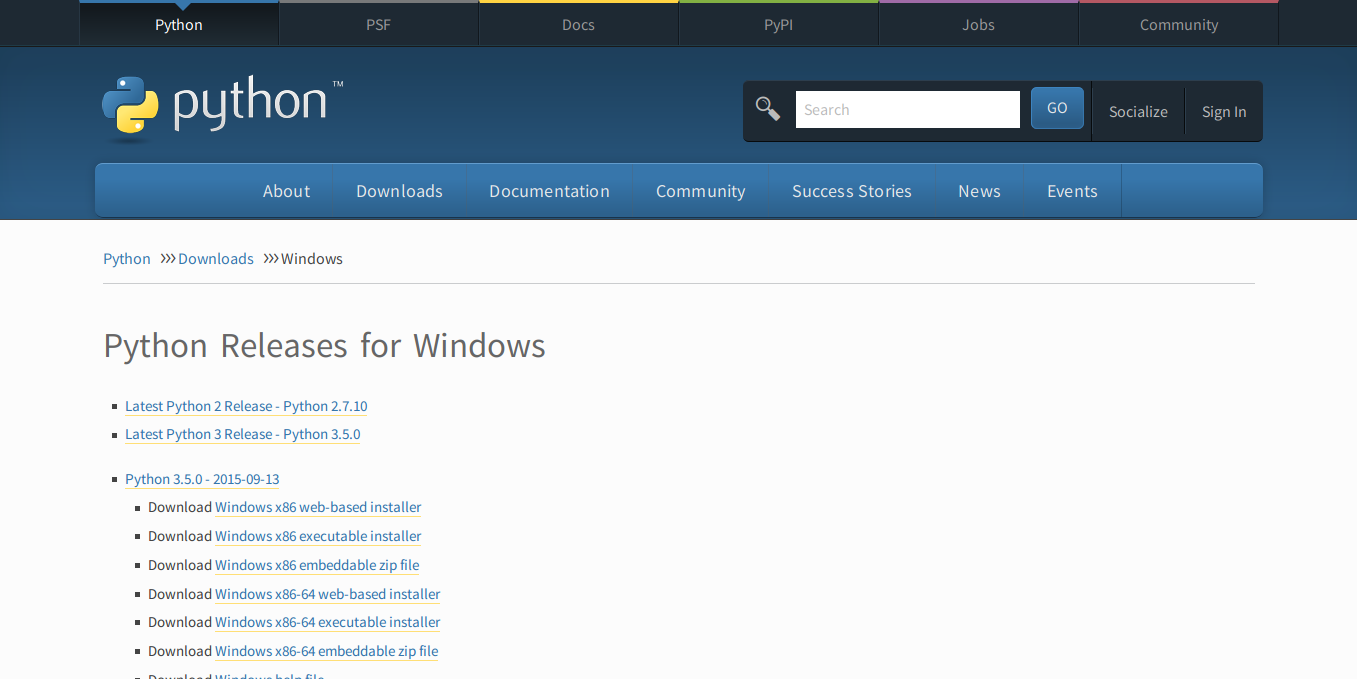Open the Downloads navigation menu

[x=399, y=191]
